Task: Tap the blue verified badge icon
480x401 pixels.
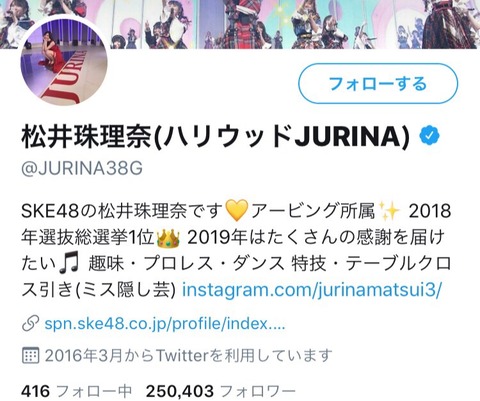Action: pyautogui.click(x=429, y=136)
